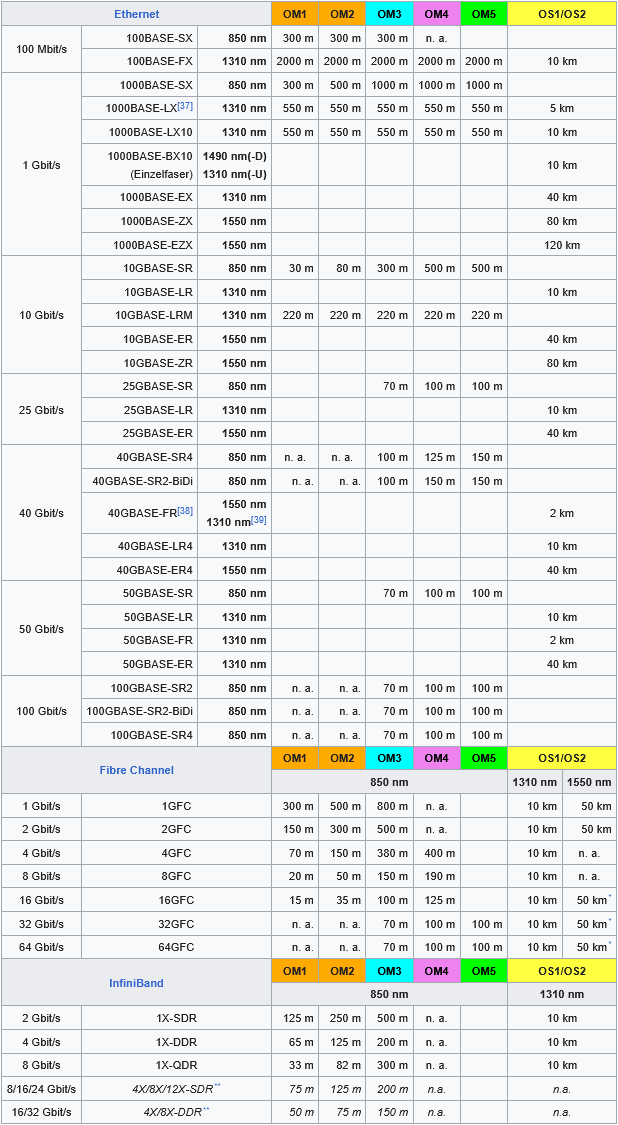Screen dimensions: 618x1125
Task: Select magenta OM4 header in Fibre Channel section
Action: 436,758
